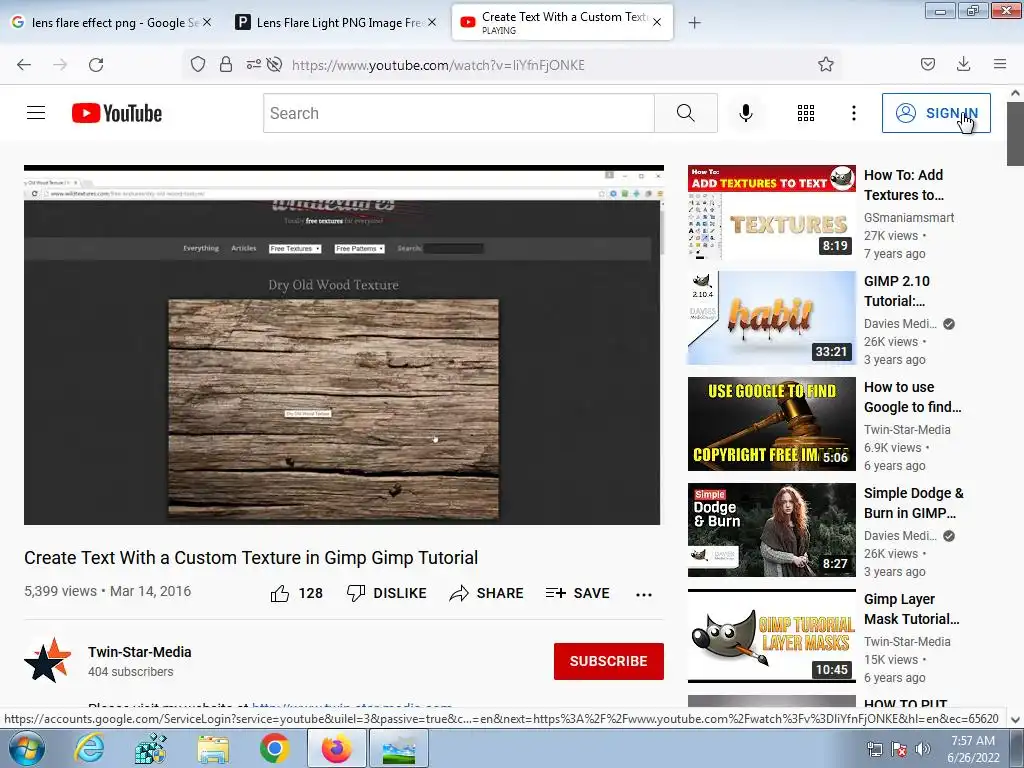Open Chrome from the taskbar

coord(274,748)
